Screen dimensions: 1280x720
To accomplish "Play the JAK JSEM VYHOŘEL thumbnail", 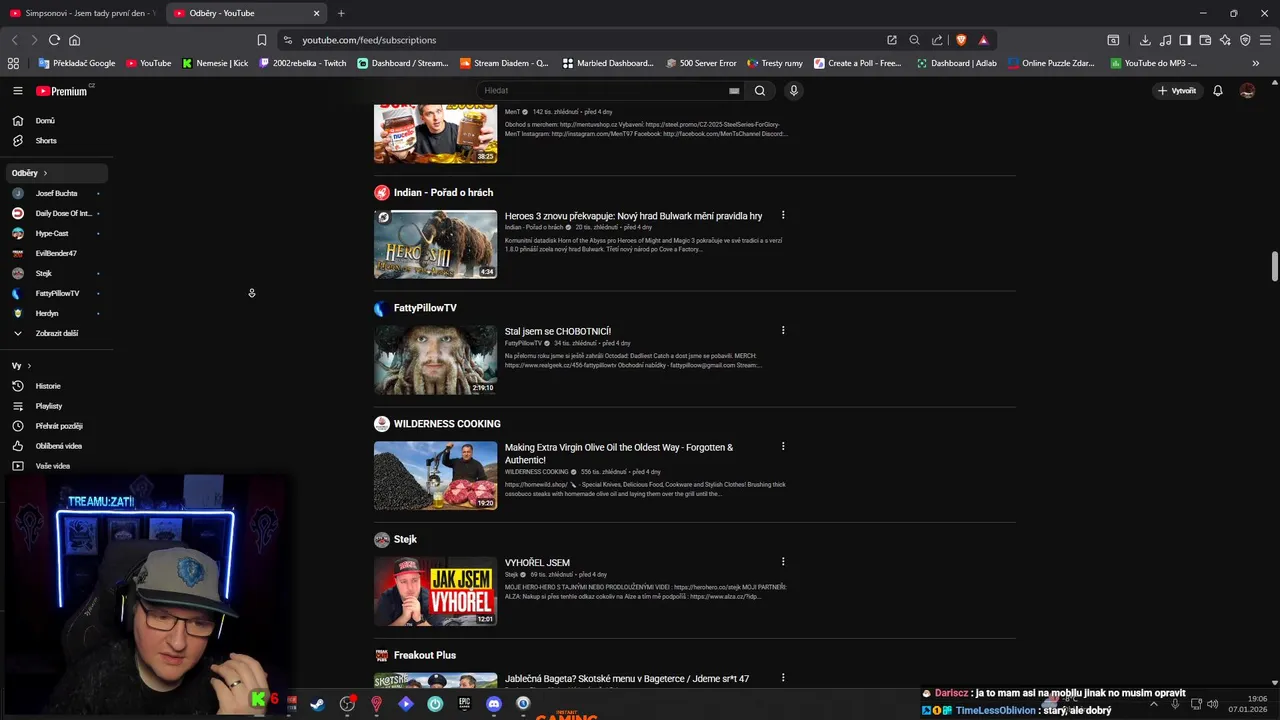I will point(435,591).
